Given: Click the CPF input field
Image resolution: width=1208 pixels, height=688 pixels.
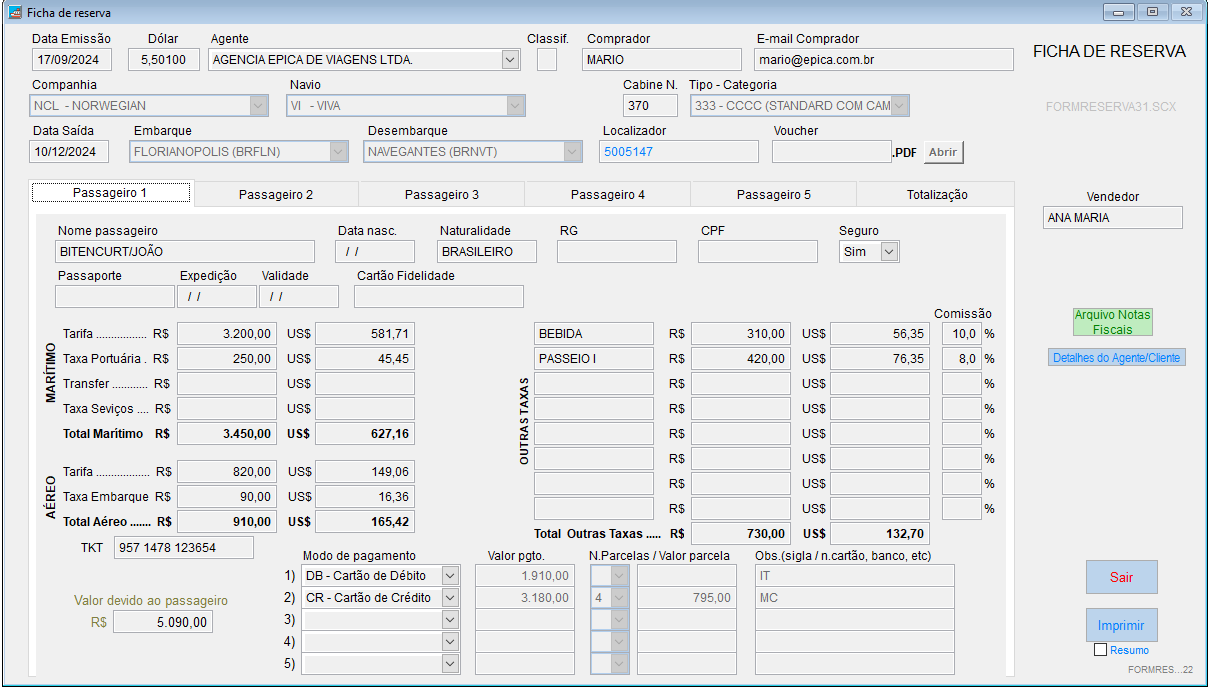Looking at the screenshot, I should point(757,252).
